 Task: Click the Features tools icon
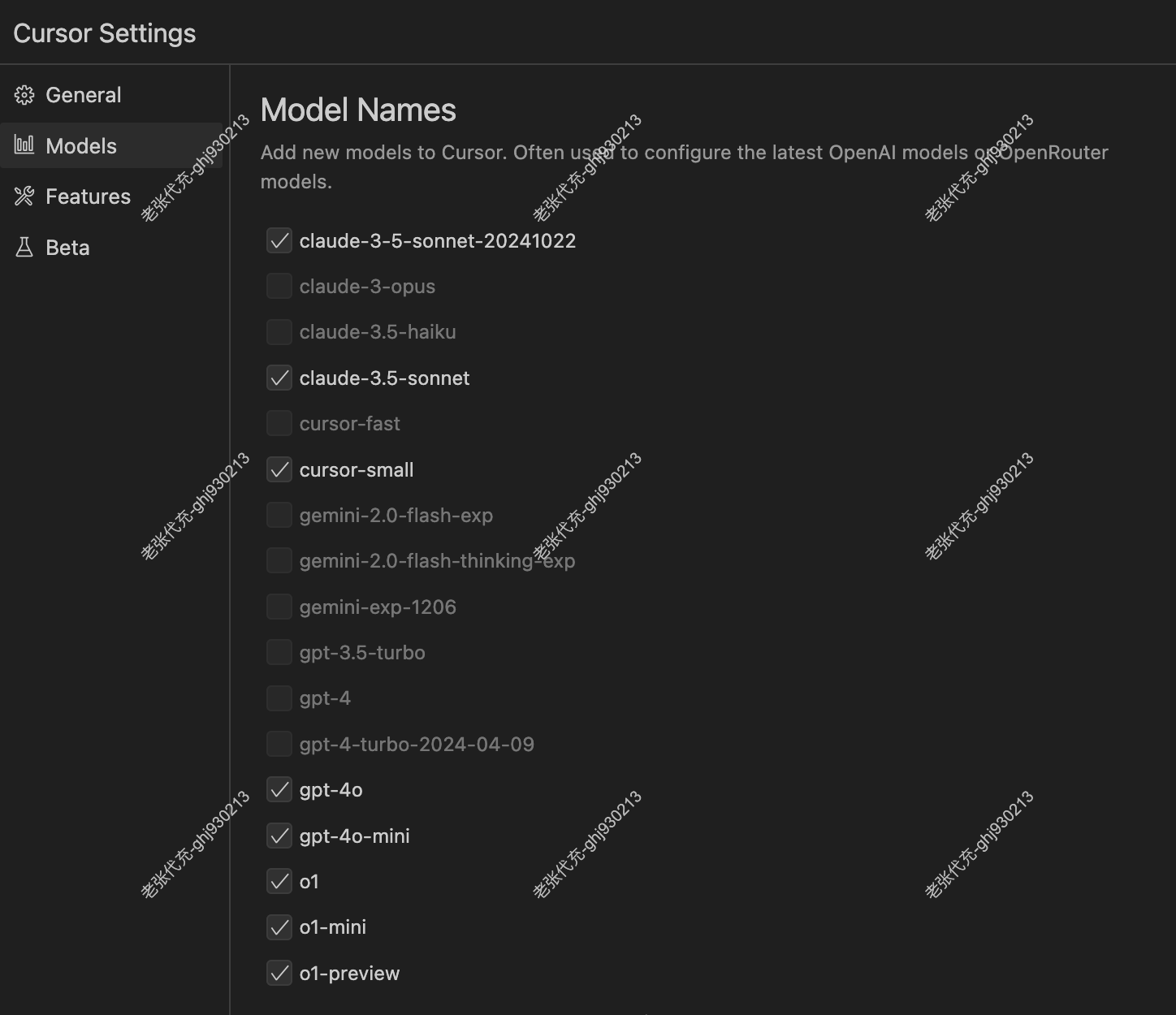[x=24, y=196]
